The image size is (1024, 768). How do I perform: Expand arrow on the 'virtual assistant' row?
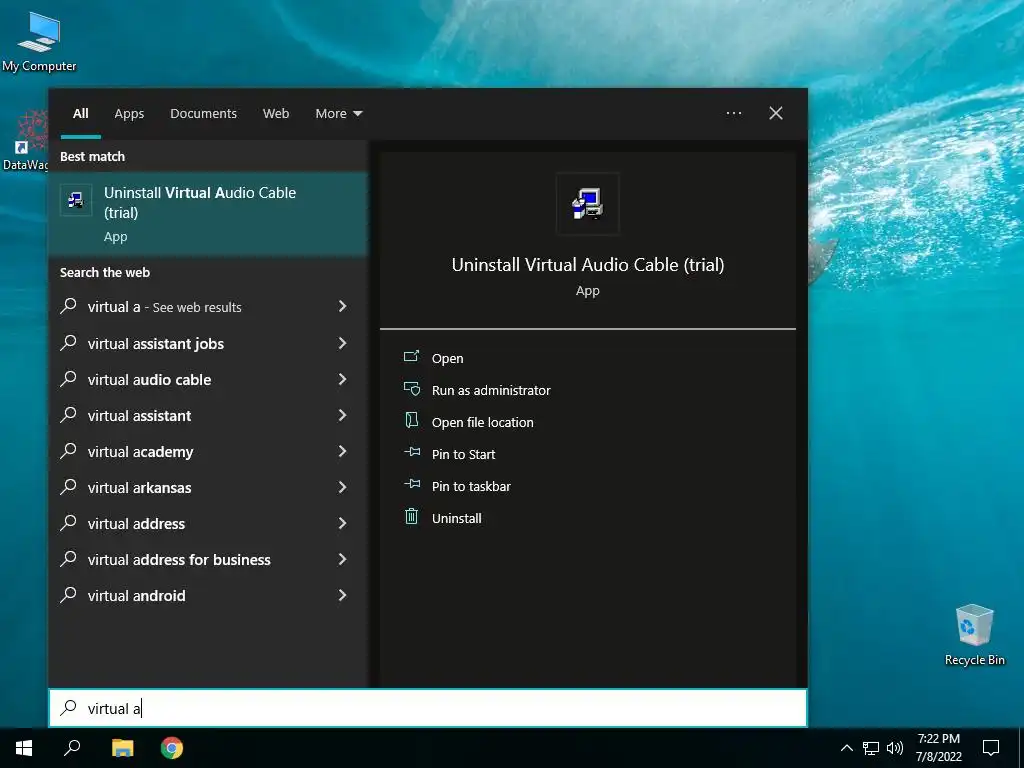(342, 415)
